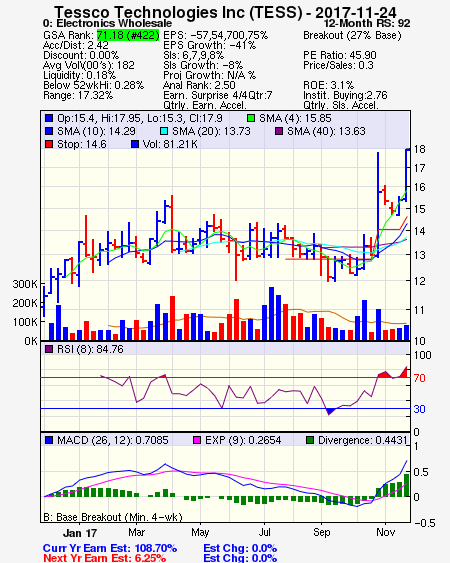Image resolution: width=450 pixels, height=563 pixels.
Task: Click the 300K volume axis label
Action: pyautogui.click(x=25, y=284)
